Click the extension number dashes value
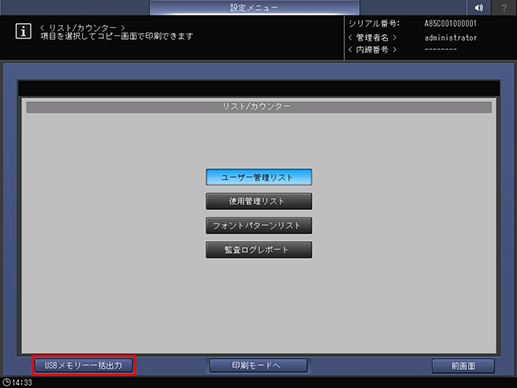Viewport: 517px width, 388px height. [x=440, y=50]
